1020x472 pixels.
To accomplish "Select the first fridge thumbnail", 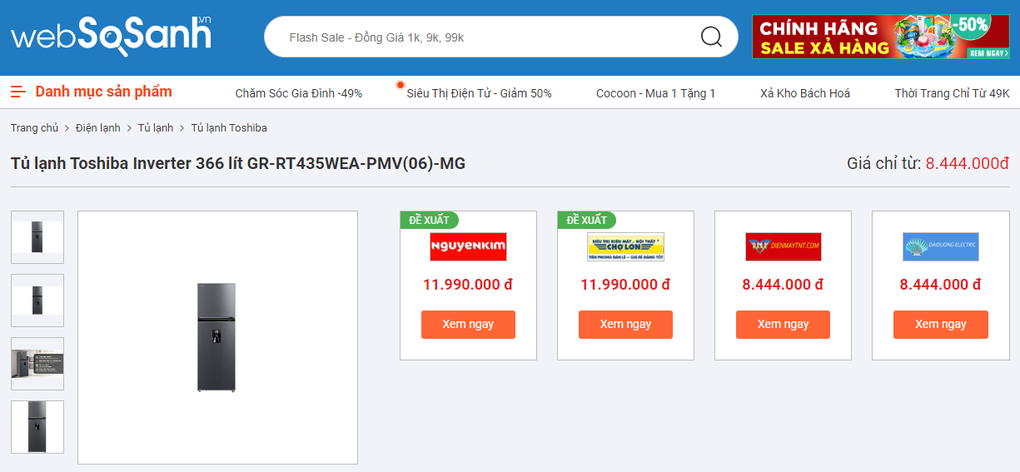I will (x=37, y=237).
